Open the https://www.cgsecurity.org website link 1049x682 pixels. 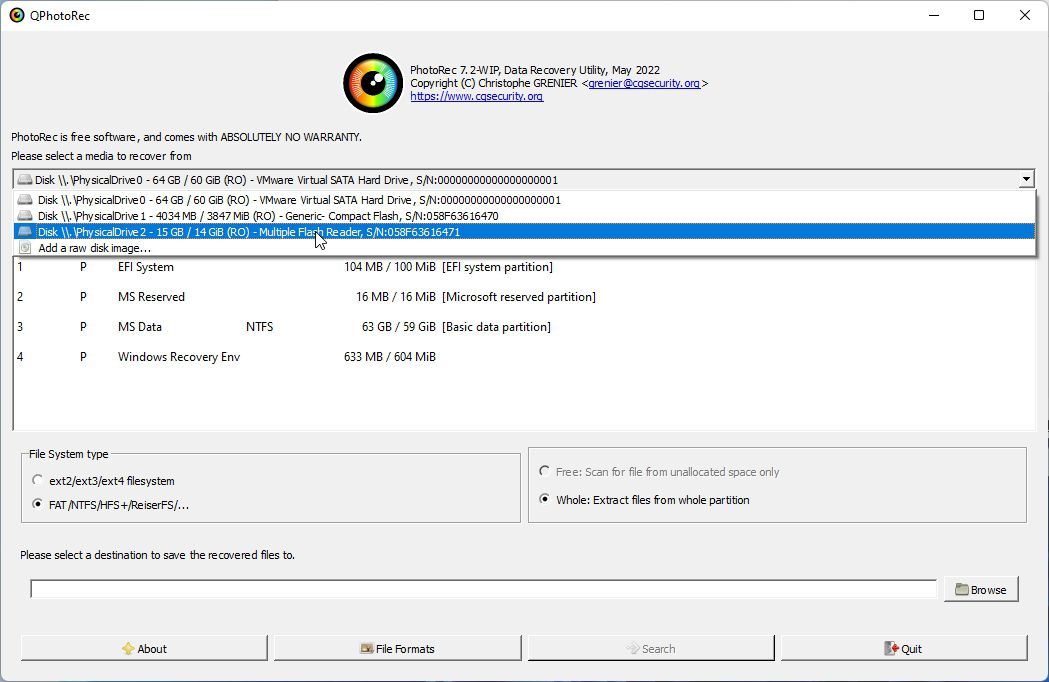(476, 96)
